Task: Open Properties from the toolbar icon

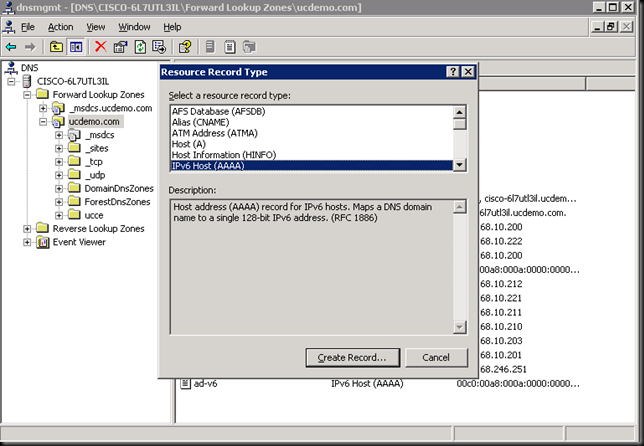Action: (120, 47)
